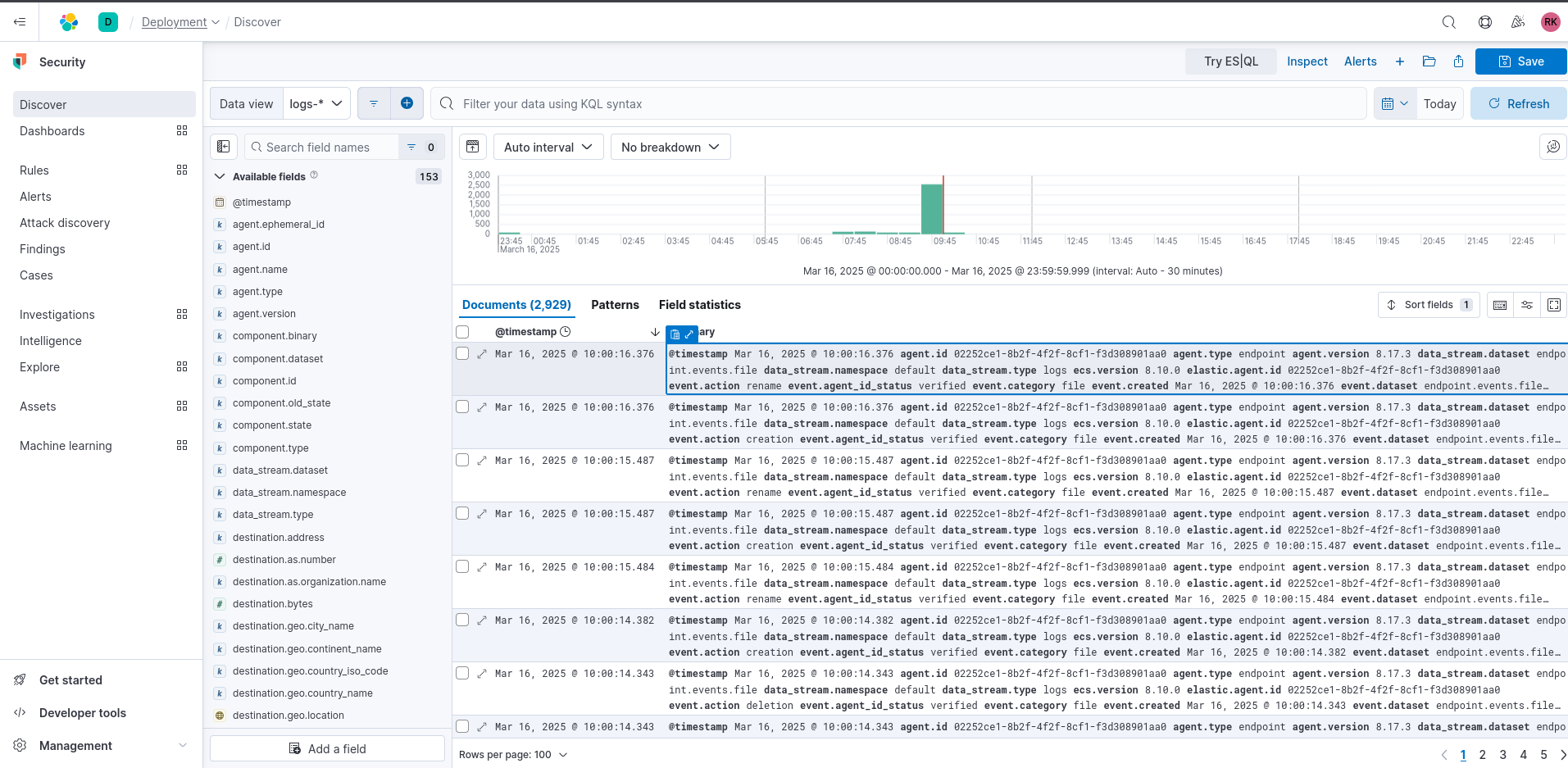
Task: Open the filter options menu icon
Action: (374, 103)
